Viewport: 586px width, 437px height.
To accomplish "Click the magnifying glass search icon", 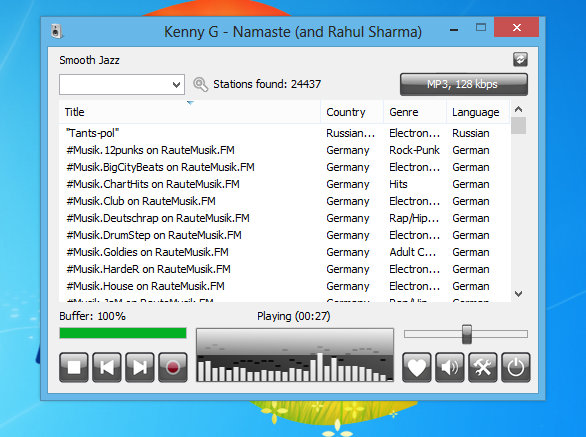I will click(x=200, y=84).
